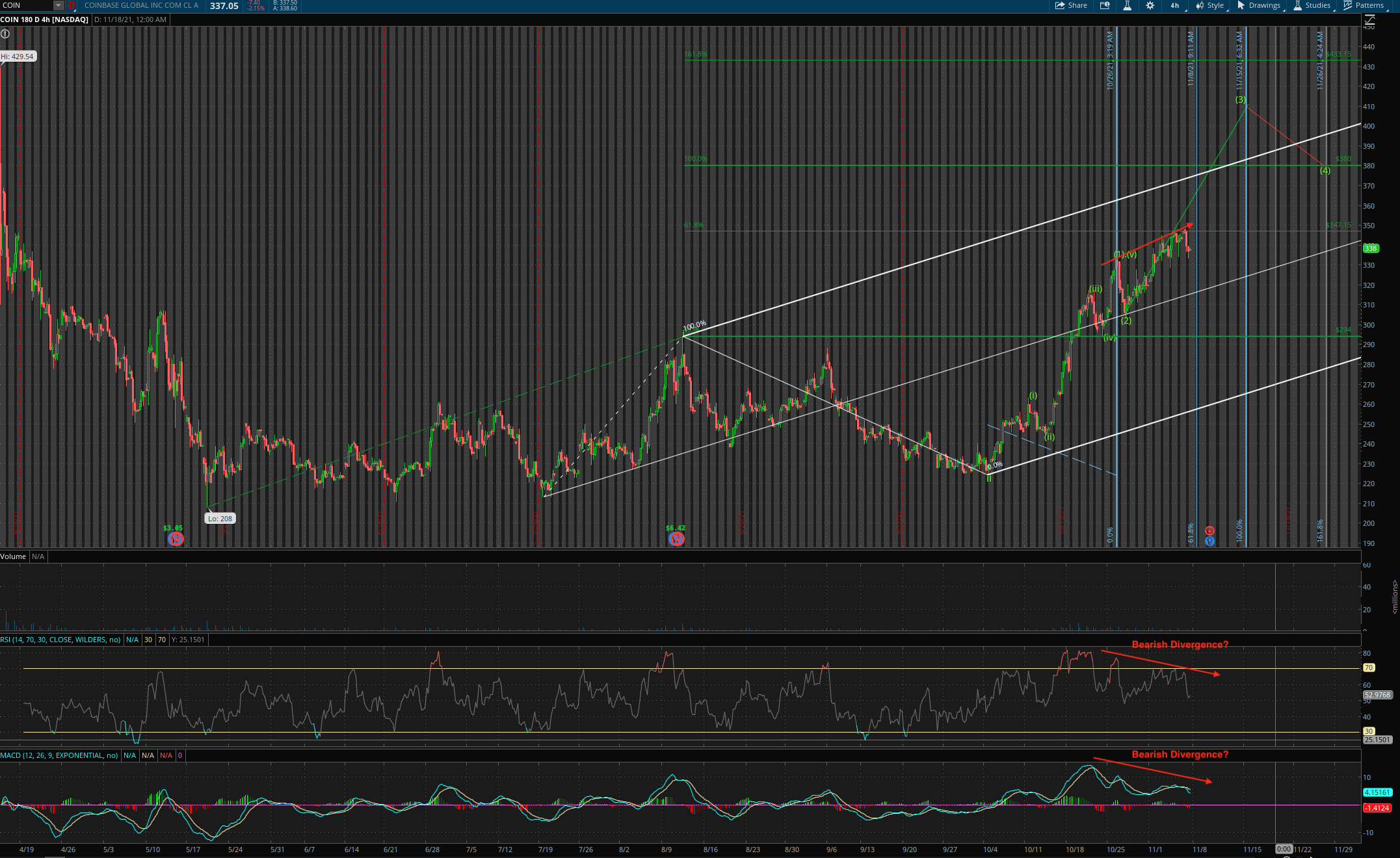
Task: Open chart settings gear icon
Action: click(x=1150, y=5)
